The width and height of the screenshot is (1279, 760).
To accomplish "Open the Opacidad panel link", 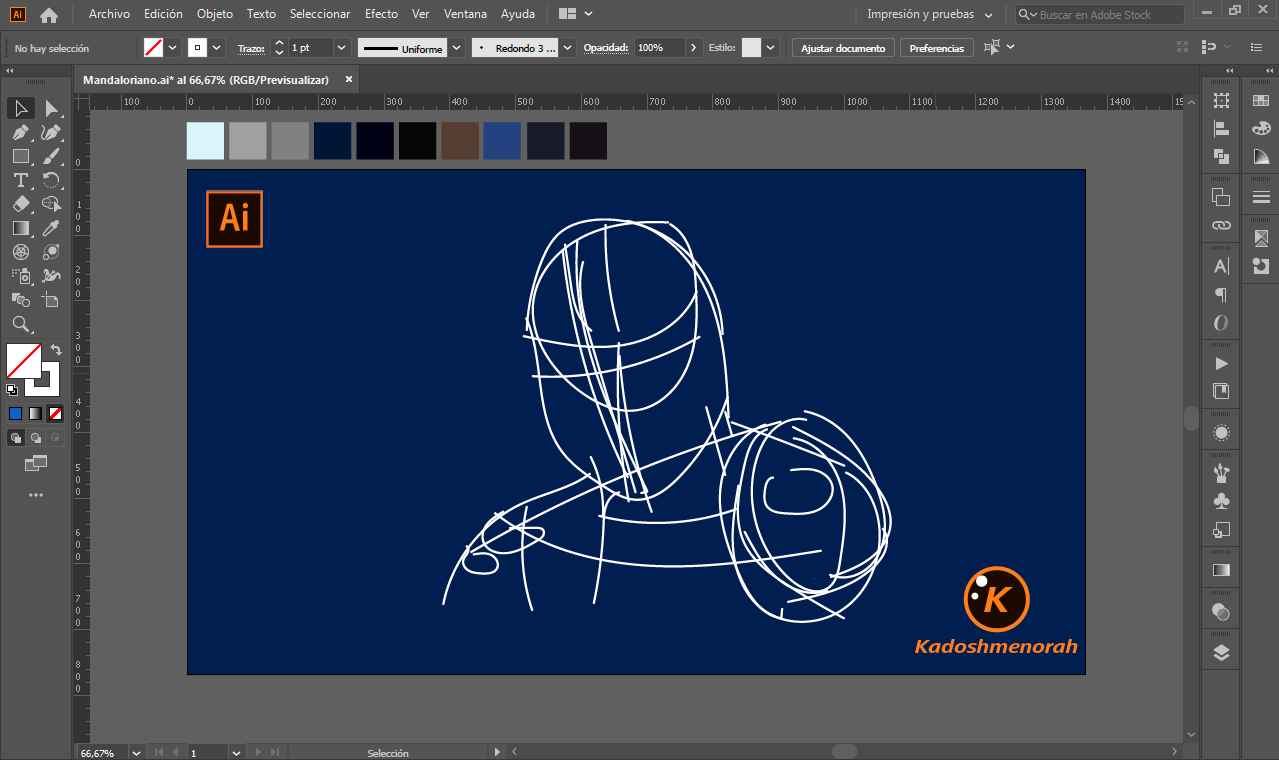I will tap(605, 48).
